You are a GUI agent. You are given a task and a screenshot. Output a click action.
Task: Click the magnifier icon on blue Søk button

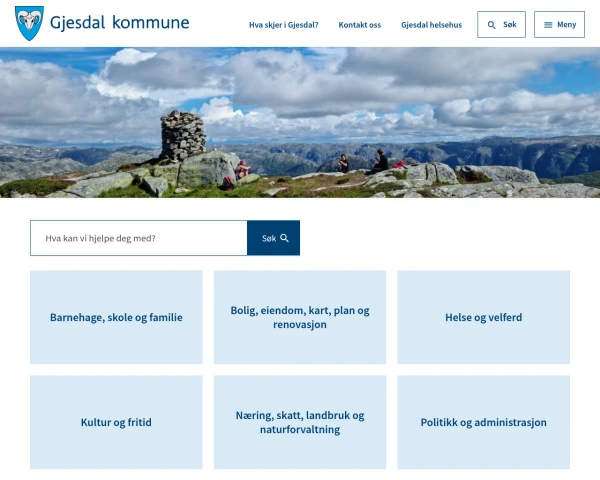[284, 238]
